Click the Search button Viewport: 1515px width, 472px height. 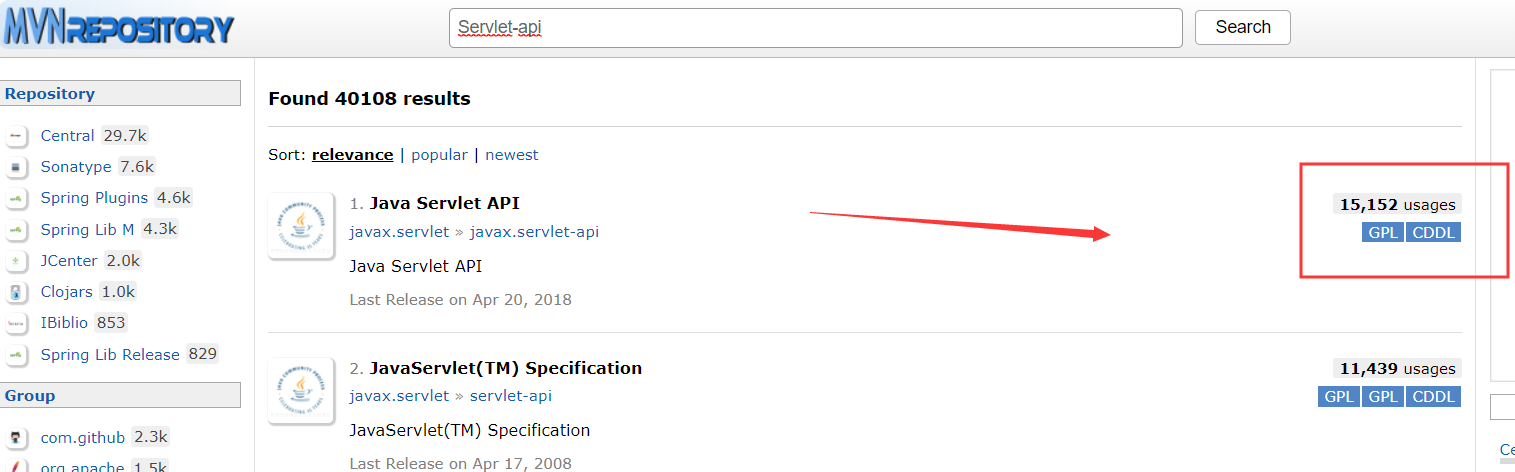pos(1243,27)
